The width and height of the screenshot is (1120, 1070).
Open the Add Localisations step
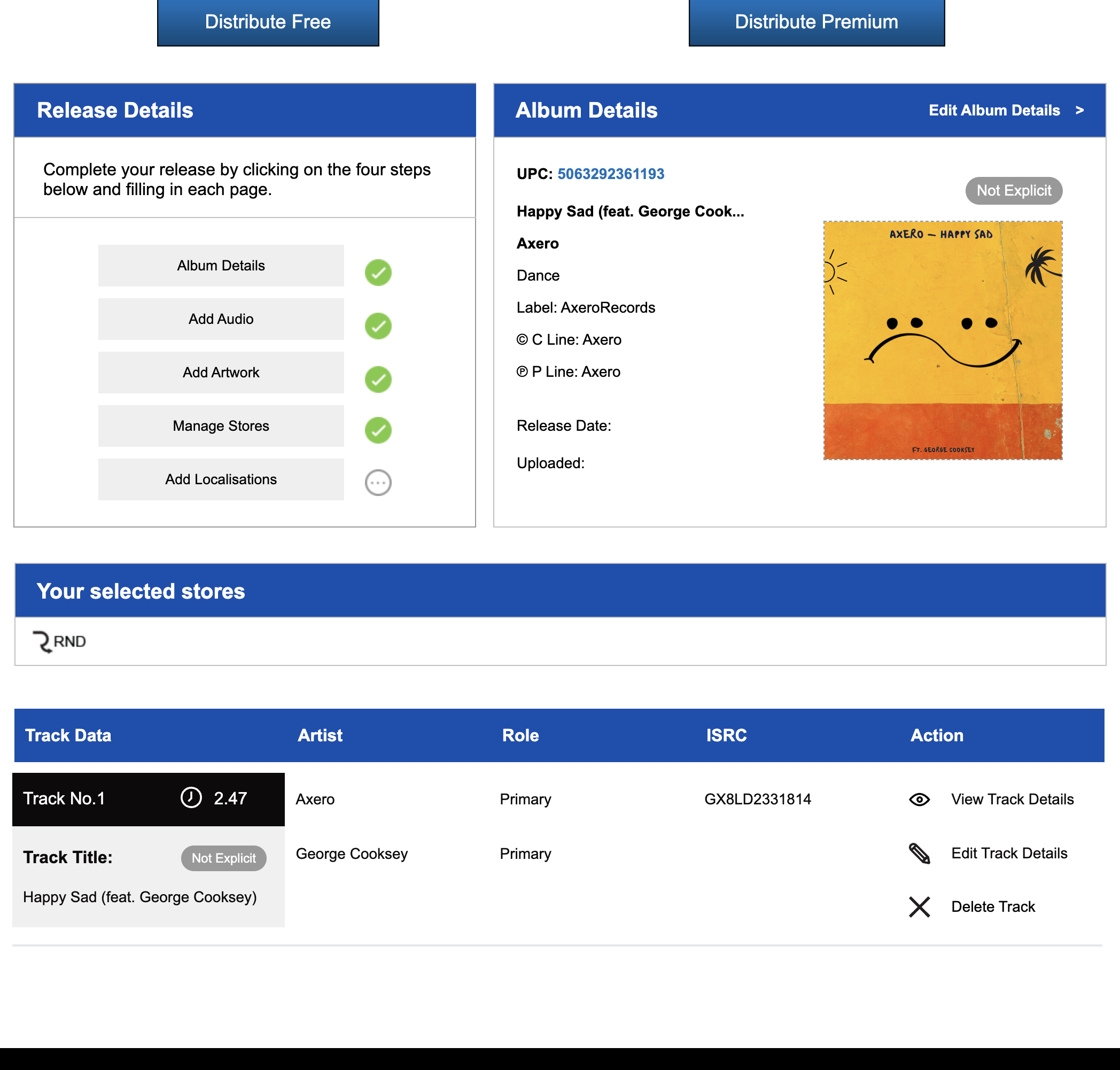pos(221,479)
